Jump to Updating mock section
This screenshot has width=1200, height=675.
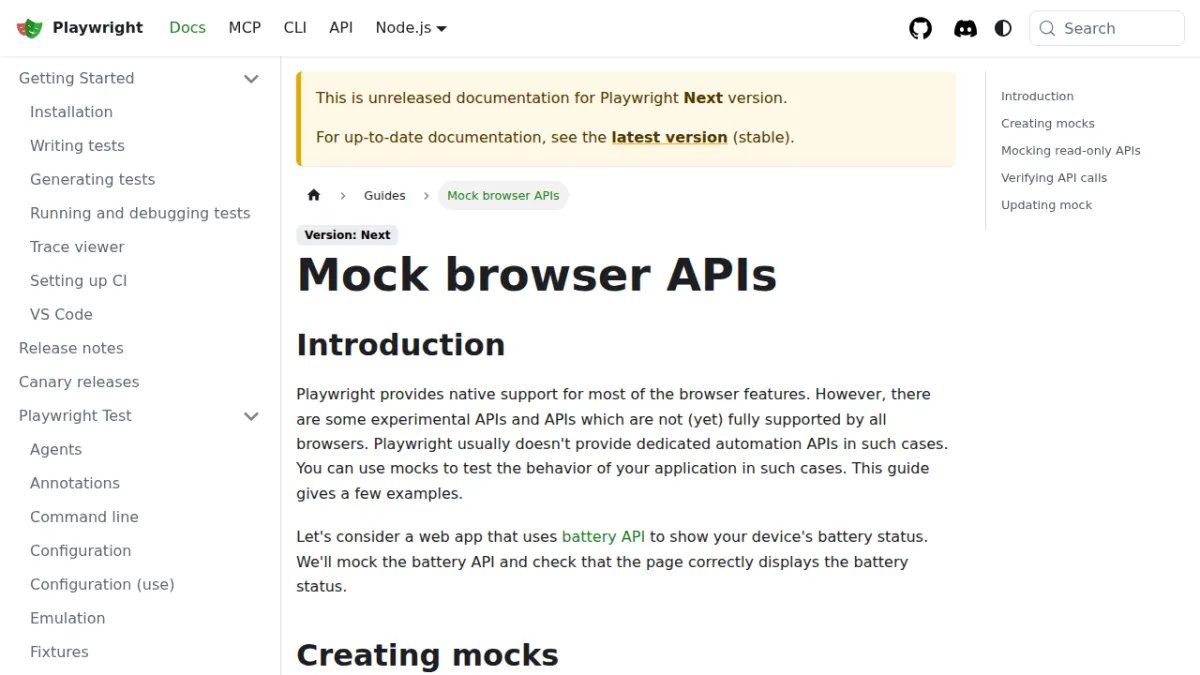pyautogui.click(x=1046, y=204)
